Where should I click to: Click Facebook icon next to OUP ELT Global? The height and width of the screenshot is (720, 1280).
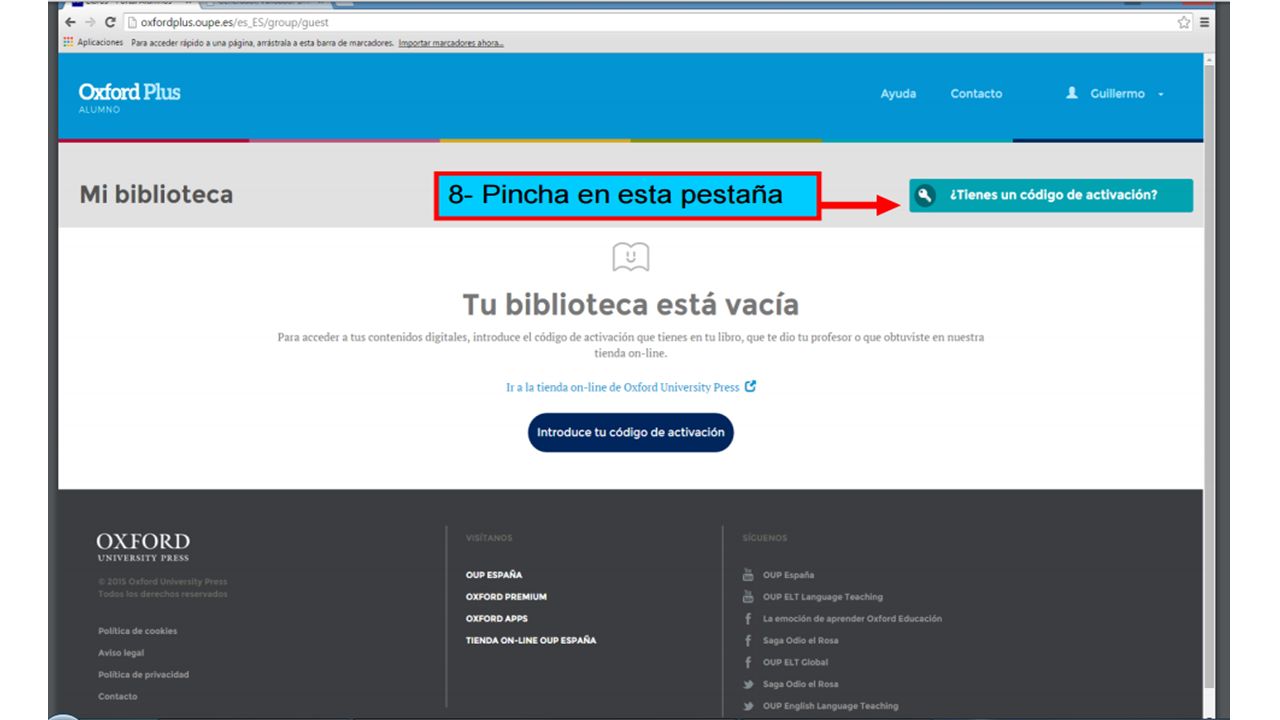(x=748, y=662)
